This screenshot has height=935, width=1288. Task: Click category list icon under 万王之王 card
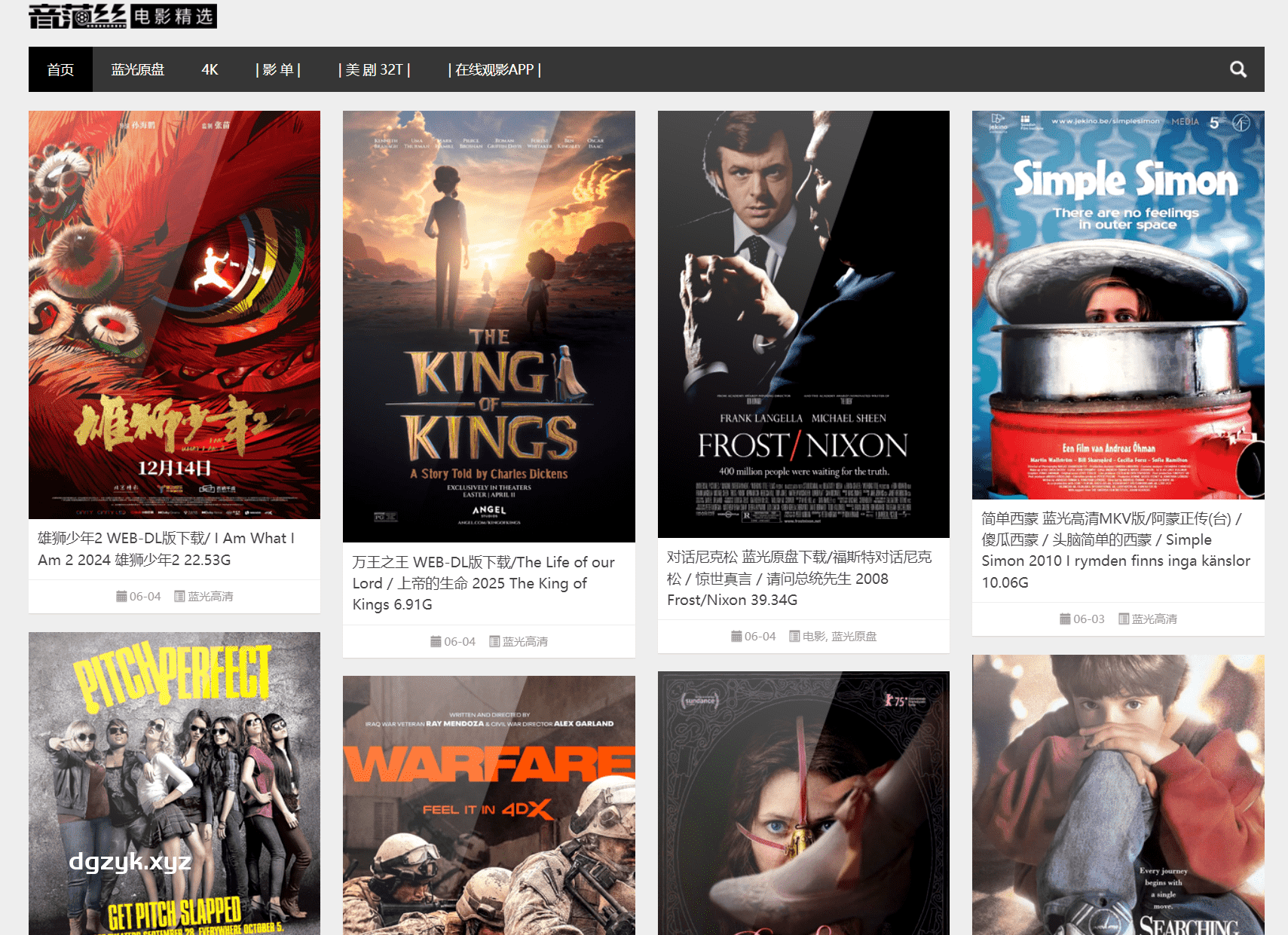pos(494,641)
